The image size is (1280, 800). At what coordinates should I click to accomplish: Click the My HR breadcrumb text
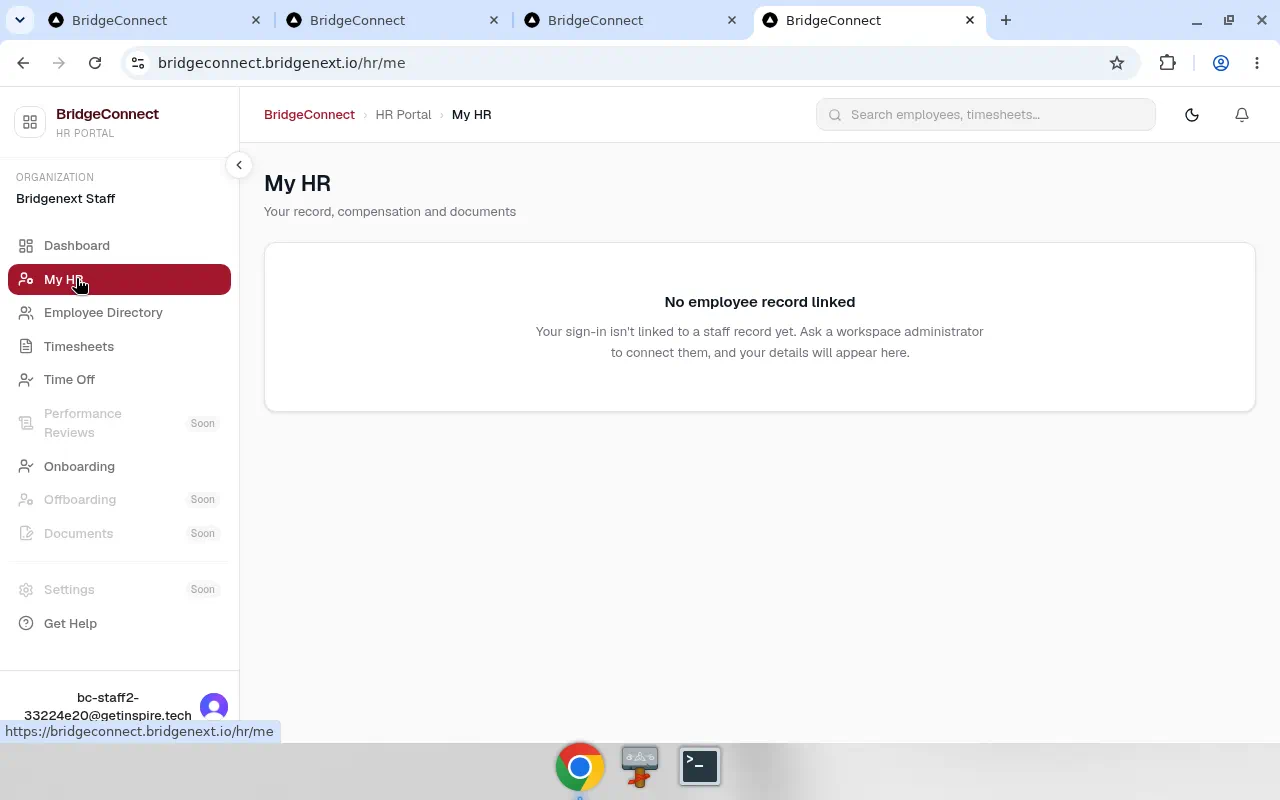pos(471,115)
